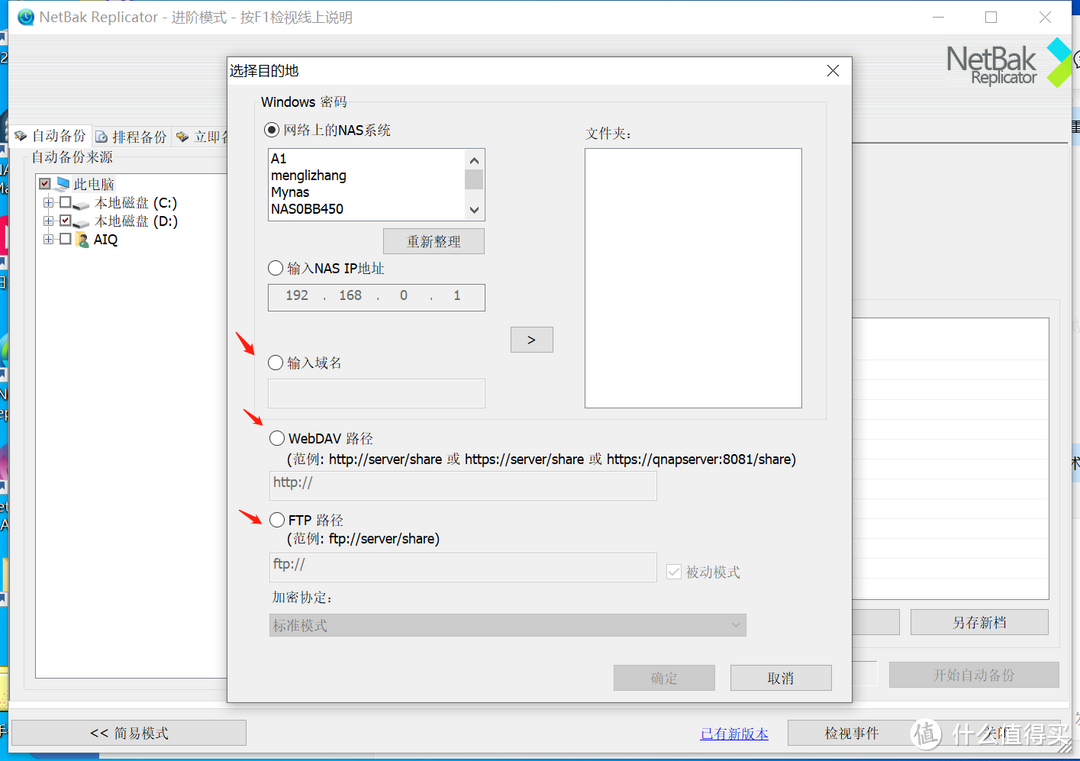Click the AIQ user folder icon

[83, 239]
